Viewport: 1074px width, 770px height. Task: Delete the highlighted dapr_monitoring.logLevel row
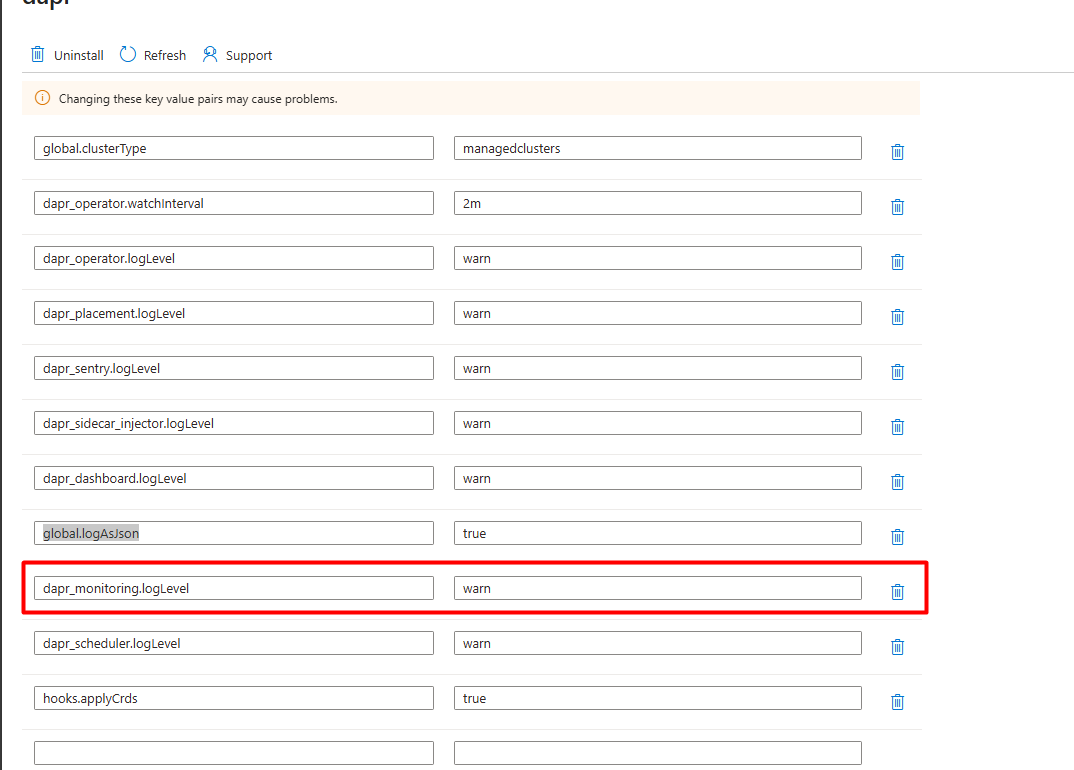(x=897, y=591)
